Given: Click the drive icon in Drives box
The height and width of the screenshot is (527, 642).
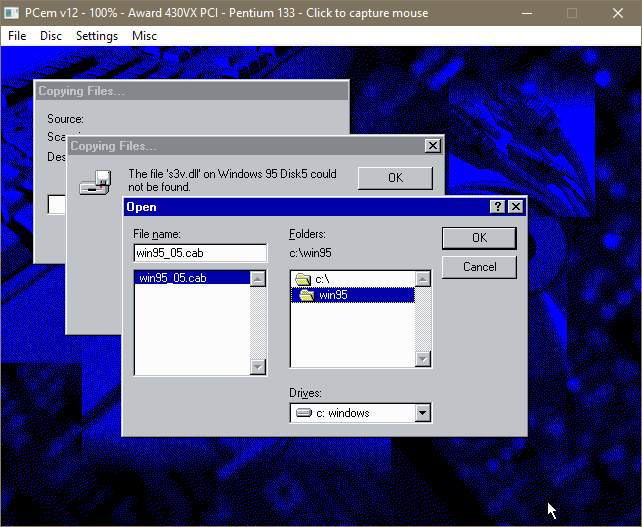Looking at the screenshot, I should (x=304, y=412).
